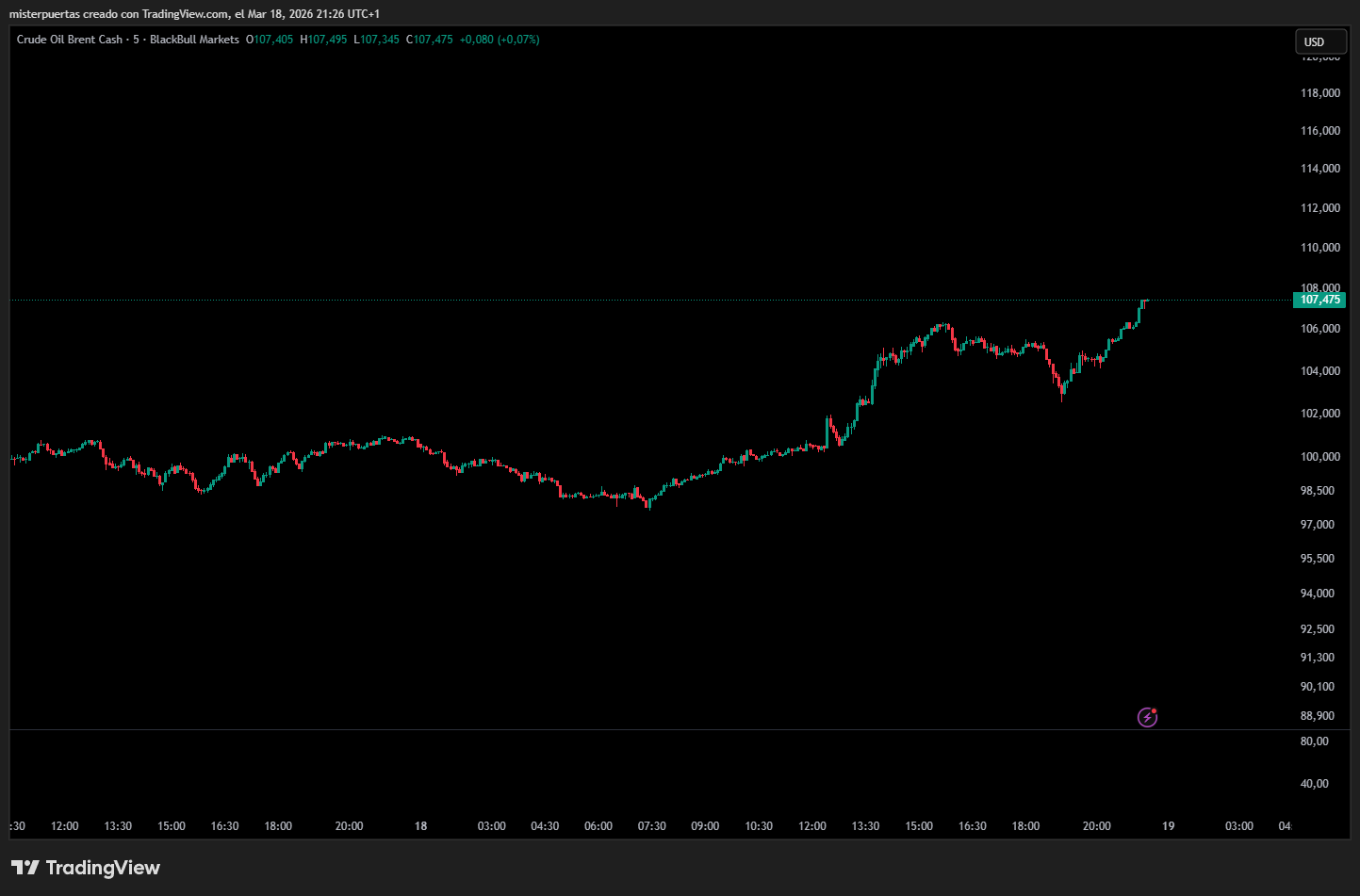Image resolution: width=1360 pixels, height=896 pixels.
Task: Click the 06:00 time axis label
Action: 598,826
